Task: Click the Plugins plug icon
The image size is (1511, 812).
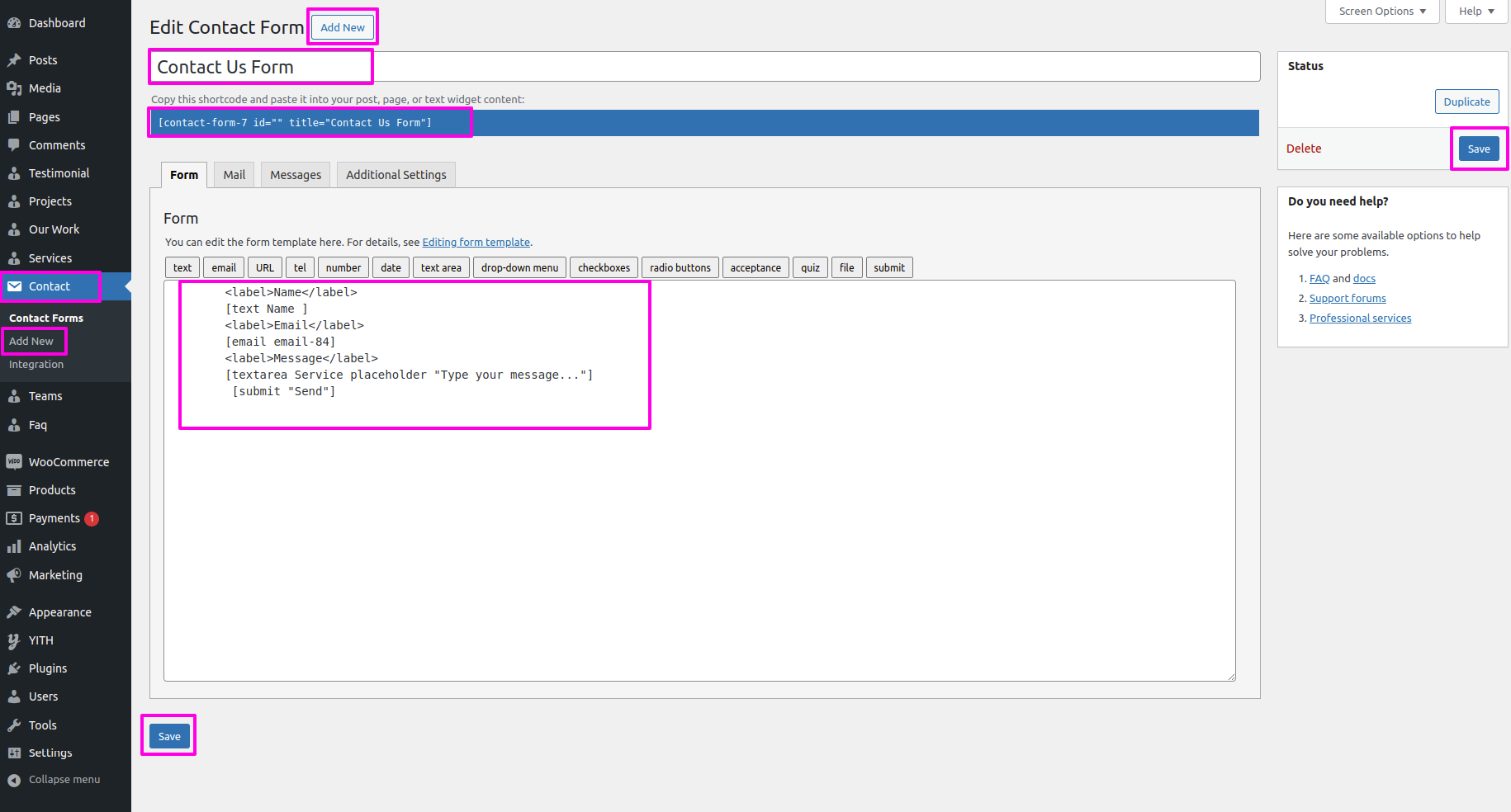Action: [14, 668]
